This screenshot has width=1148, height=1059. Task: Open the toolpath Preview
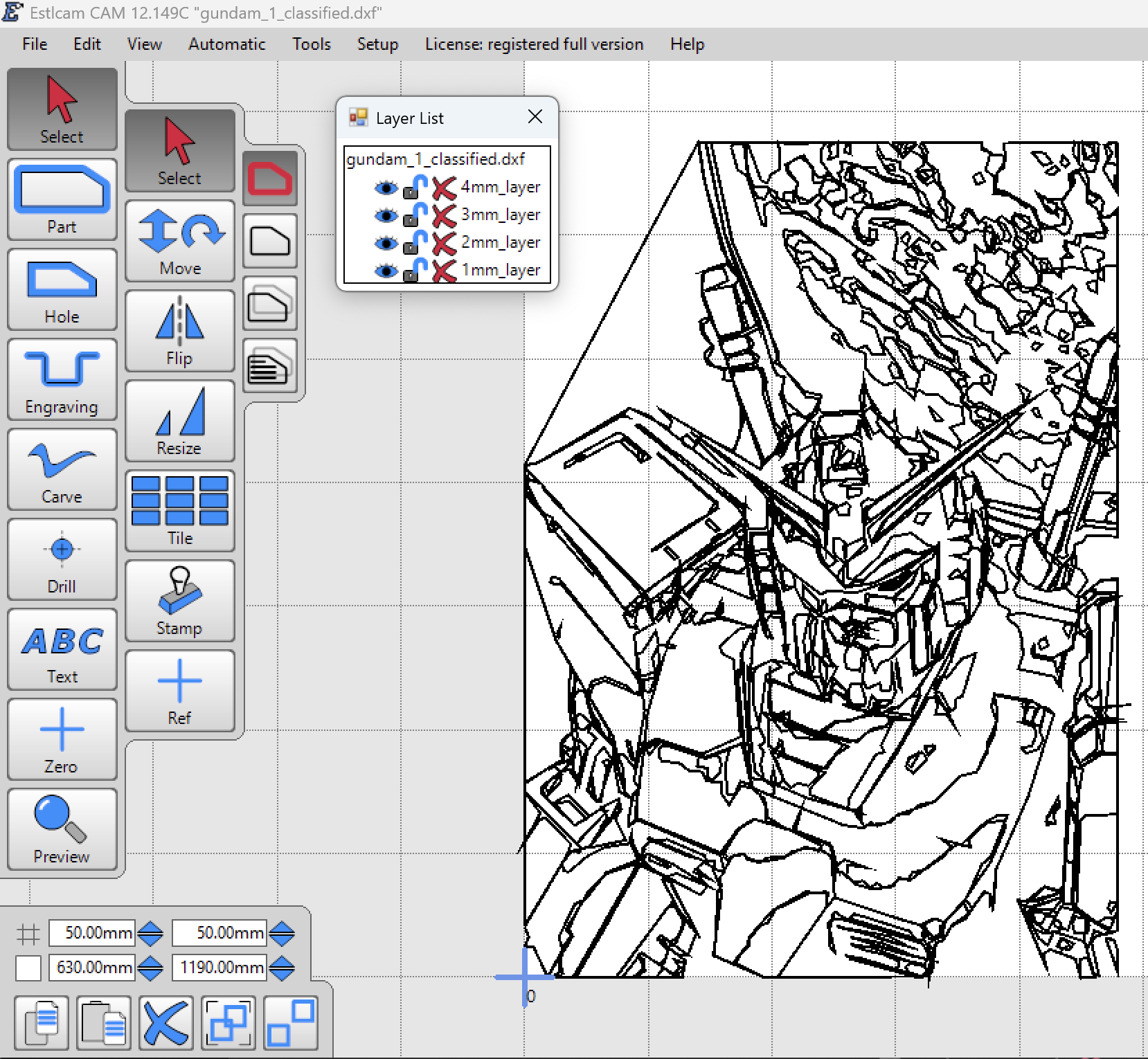62,829
